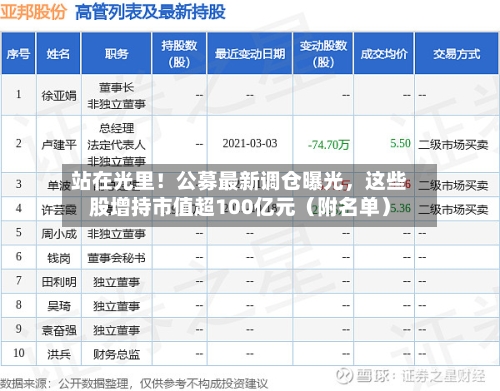Click the name 洪兵 in row 10

pyautogui.click(x=59, y=354)
